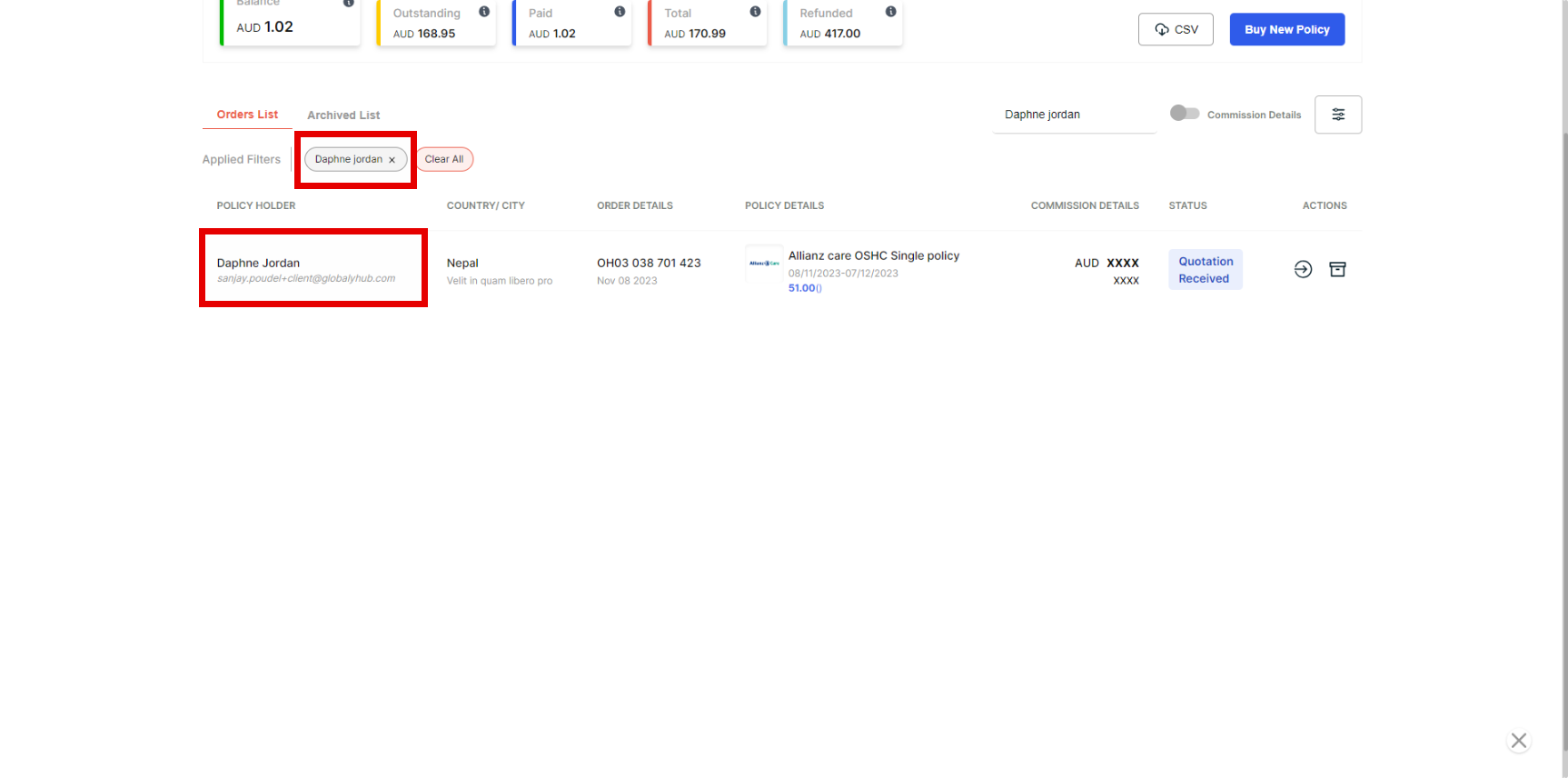
Task: Toggle the Commission Details switch
Action: point(1185,113)
